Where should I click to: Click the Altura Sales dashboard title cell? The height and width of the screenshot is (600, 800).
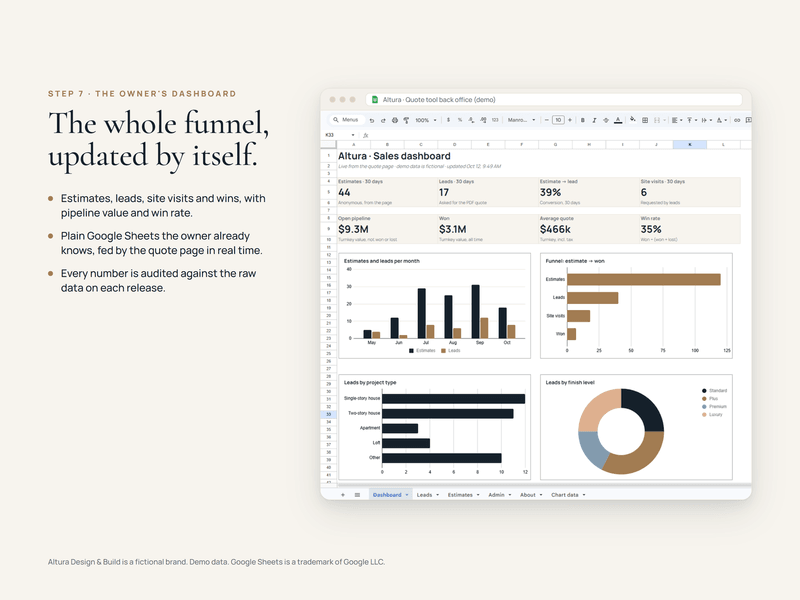pos(394,156)
